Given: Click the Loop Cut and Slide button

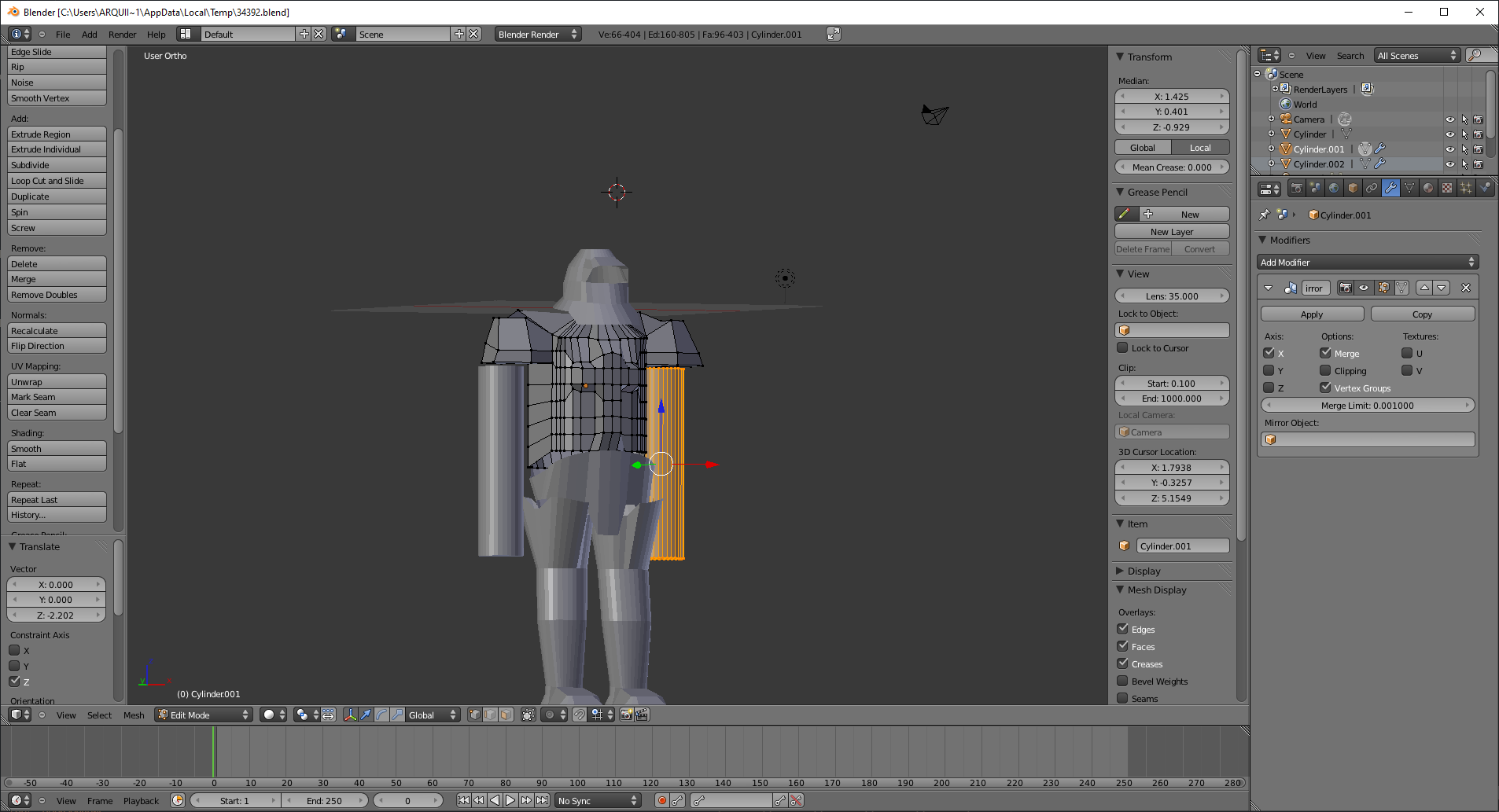Looking at the screenshot, I should point(57,181).
